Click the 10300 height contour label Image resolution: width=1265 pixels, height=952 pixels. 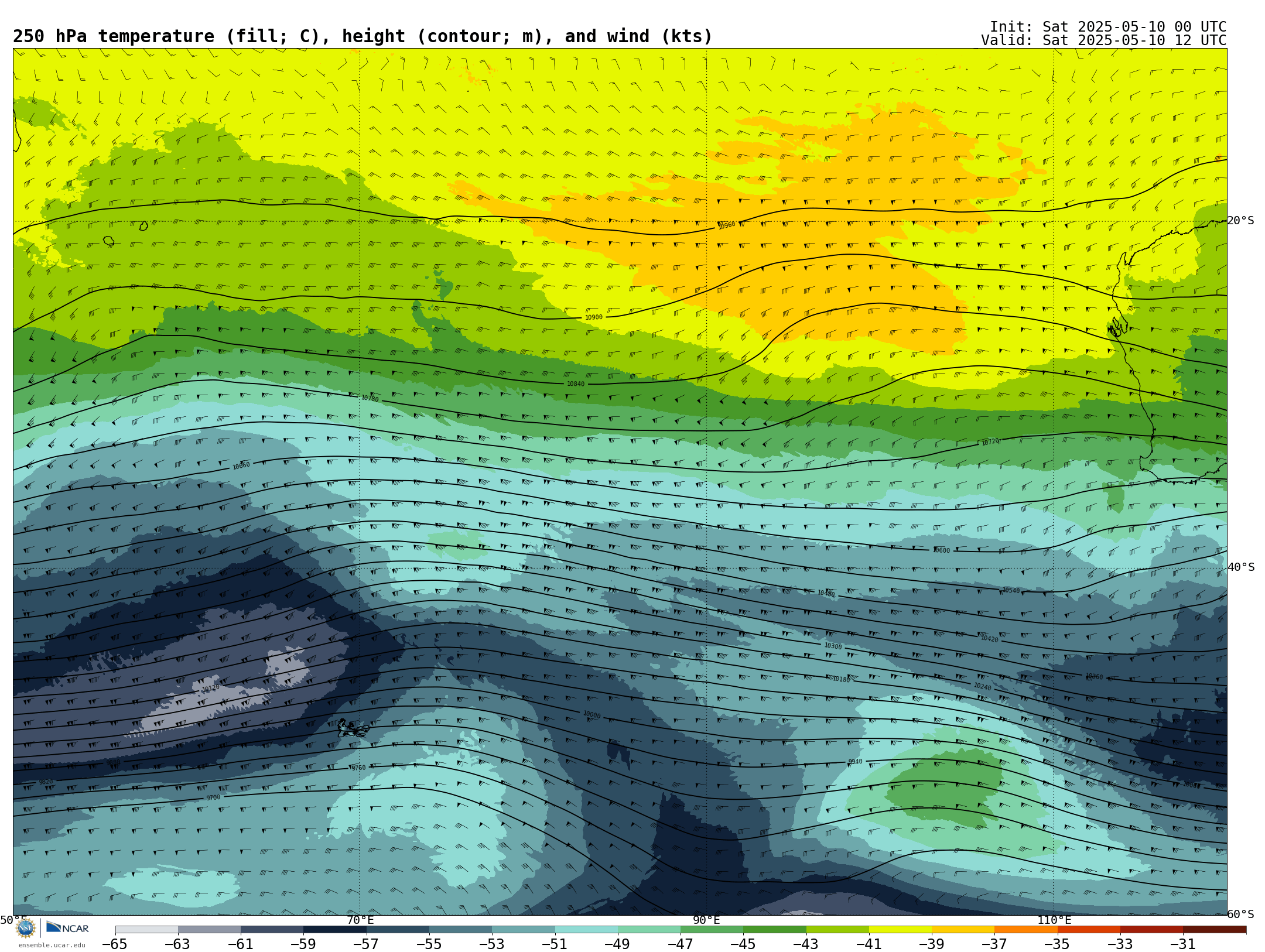point(833,646)
